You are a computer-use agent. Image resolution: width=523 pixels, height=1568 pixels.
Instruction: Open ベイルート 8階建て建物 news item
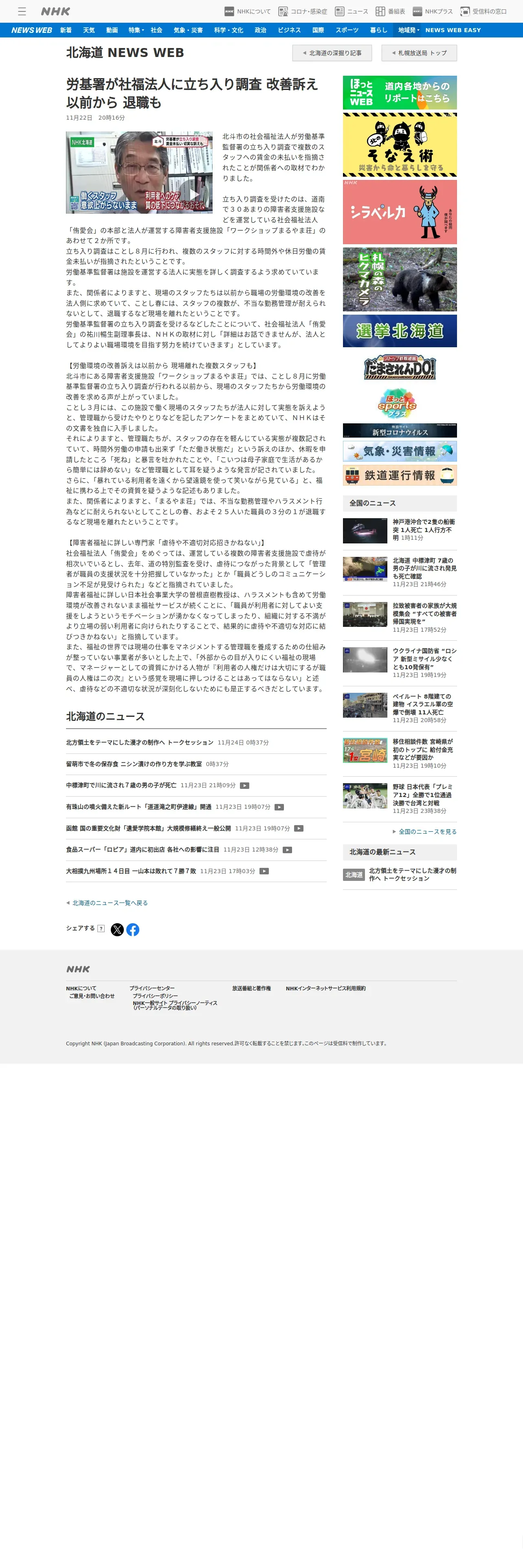click(400, 708)
